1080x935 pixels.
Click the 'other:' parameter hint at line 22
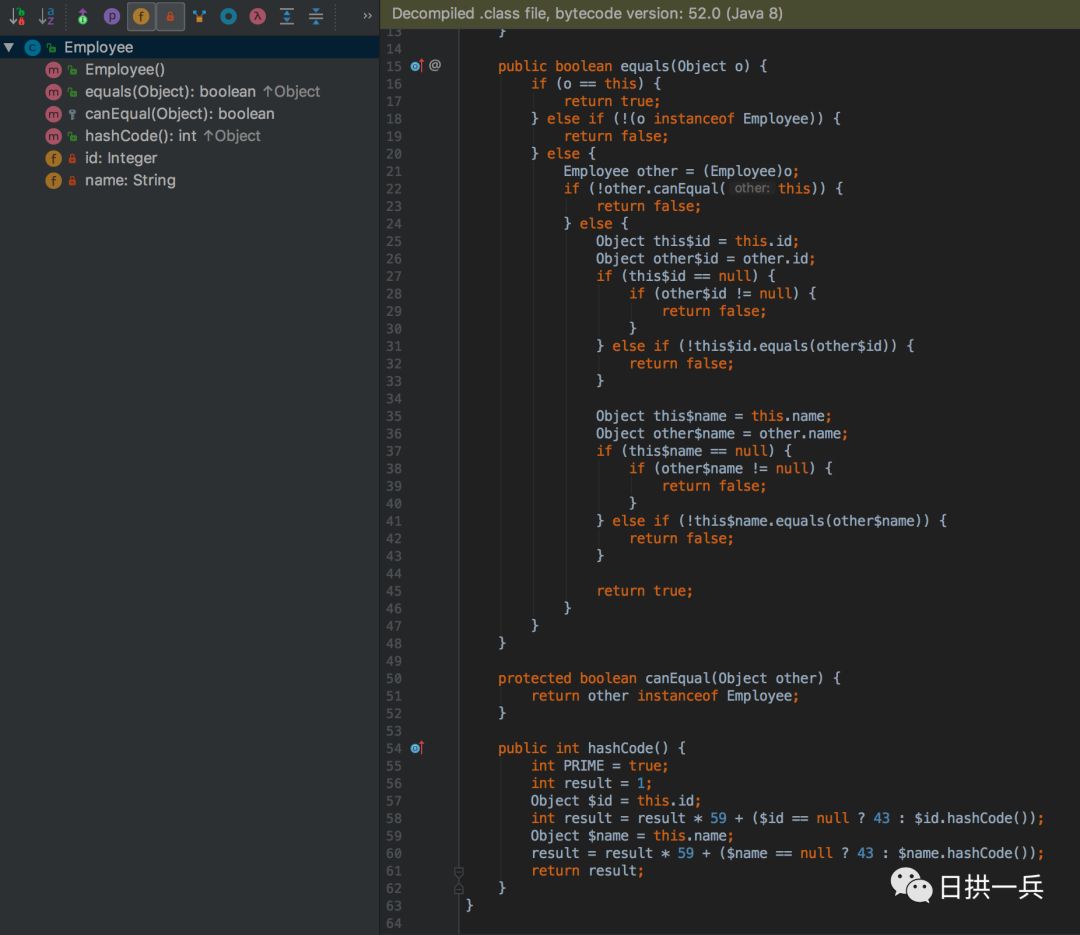751,188
